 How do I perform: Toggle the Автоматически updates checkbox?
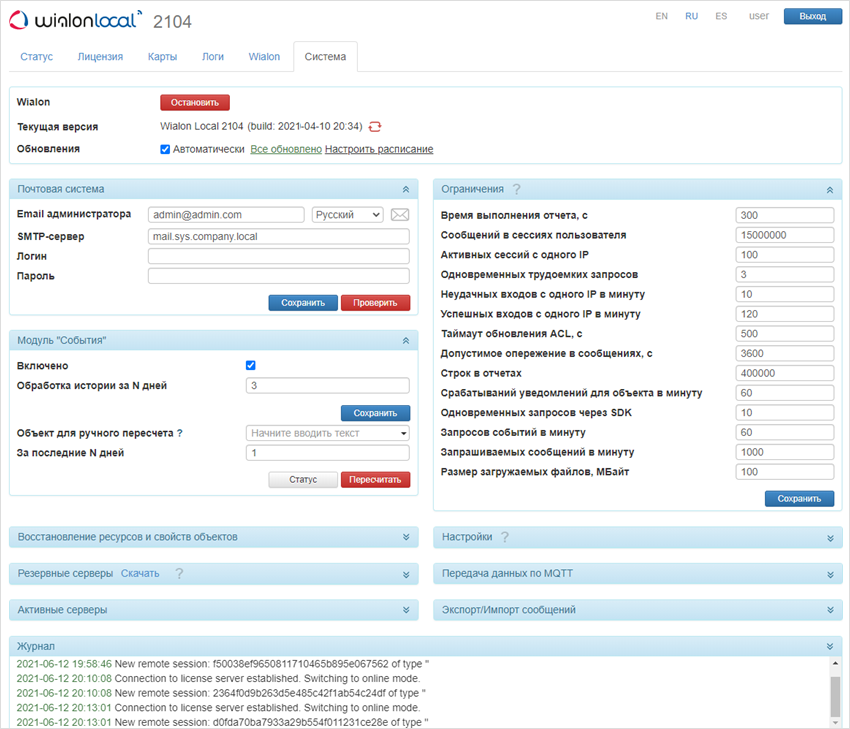[165, 149]
